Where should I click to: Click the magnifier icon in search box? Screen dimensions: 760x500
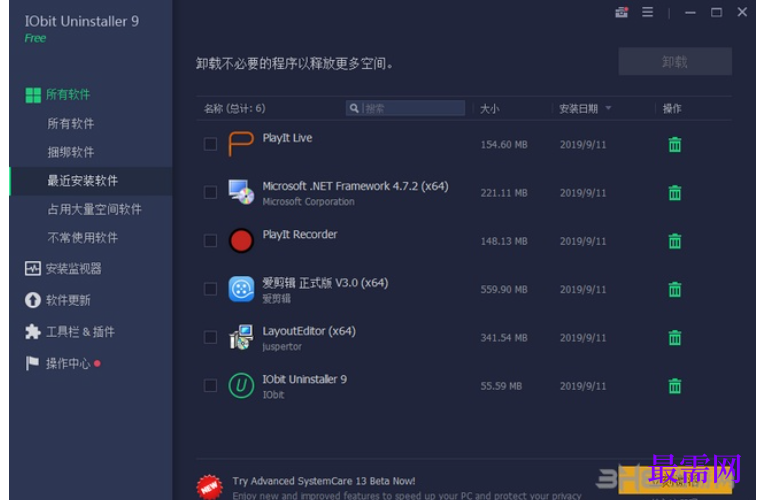click(x=354, y=108)
